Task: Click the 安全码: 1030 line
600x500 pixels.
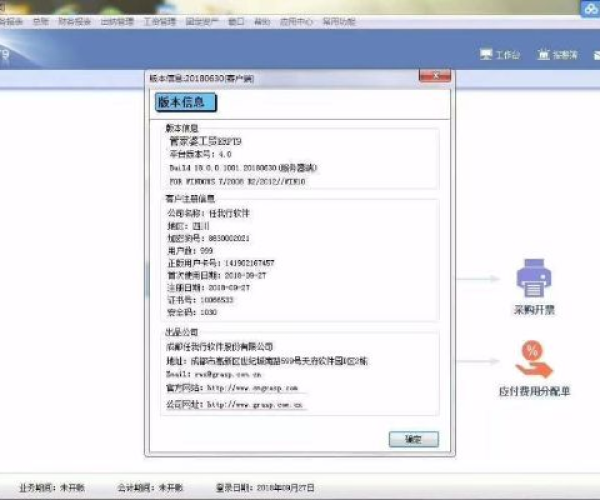Action: 192,312
